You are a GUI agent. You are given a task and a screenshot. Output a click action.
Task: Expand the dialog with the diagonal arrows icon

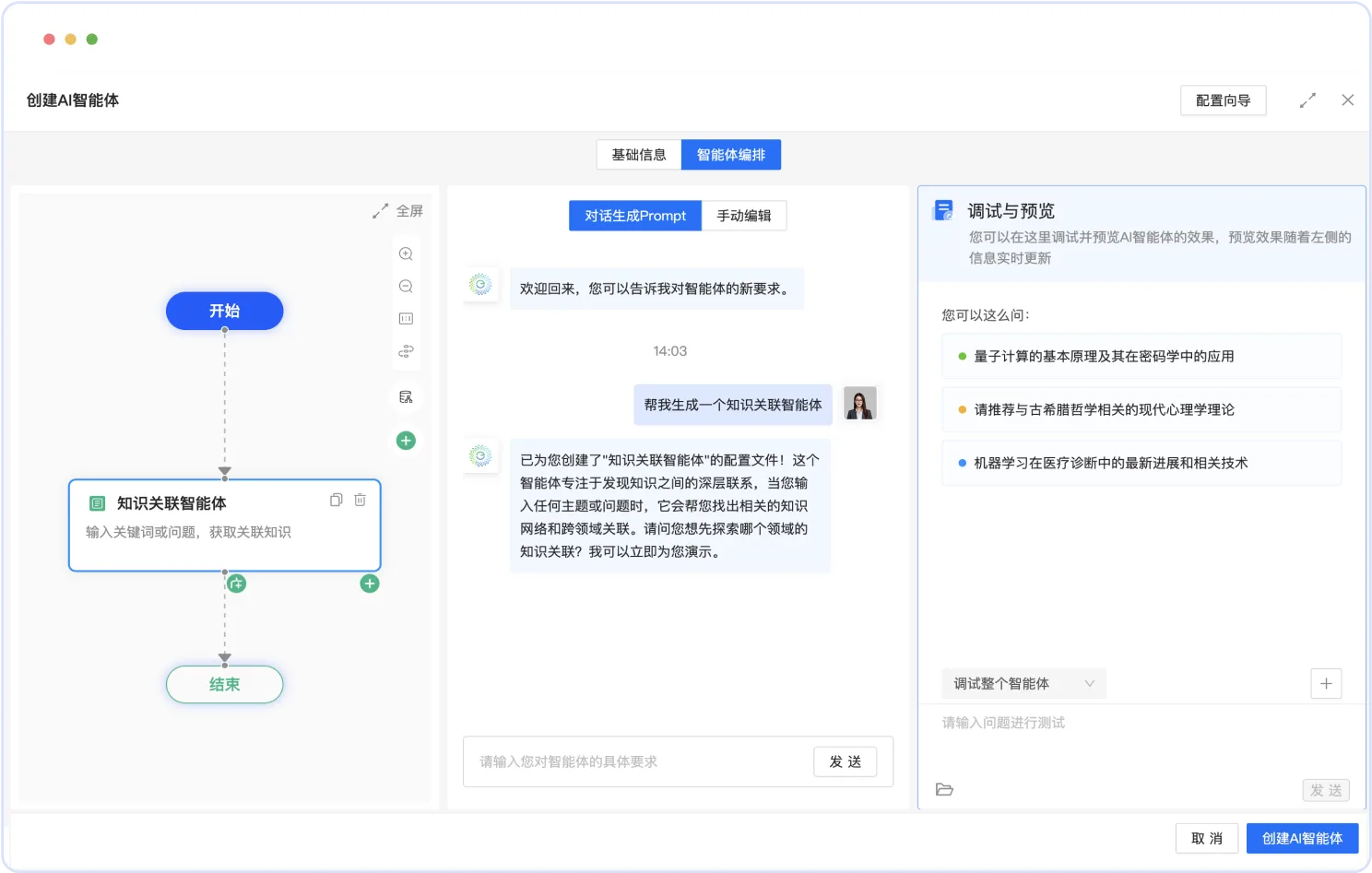pos(1307,100)
